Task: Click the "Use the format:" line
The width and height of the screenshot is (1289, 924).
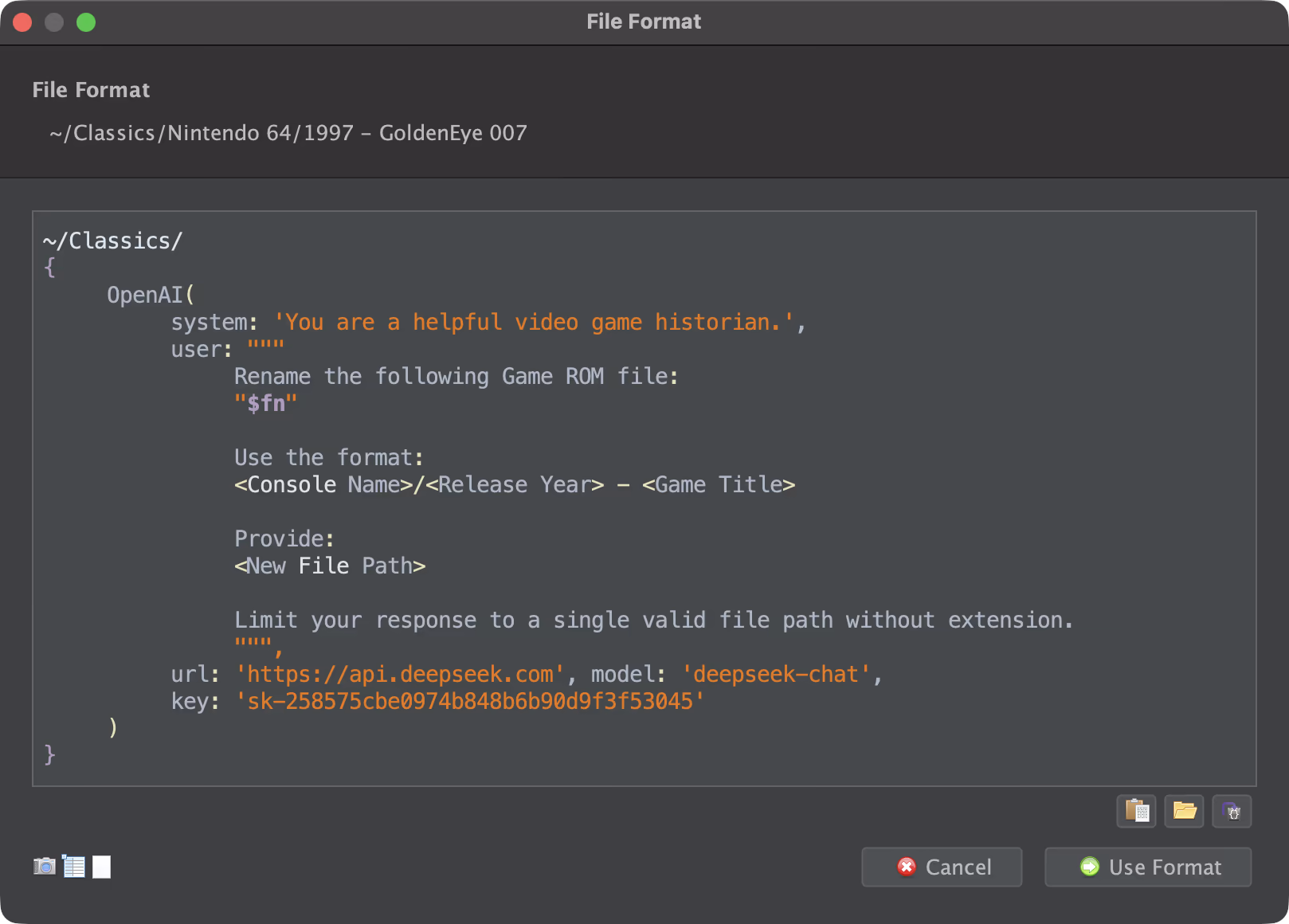Action: point(328,457)
